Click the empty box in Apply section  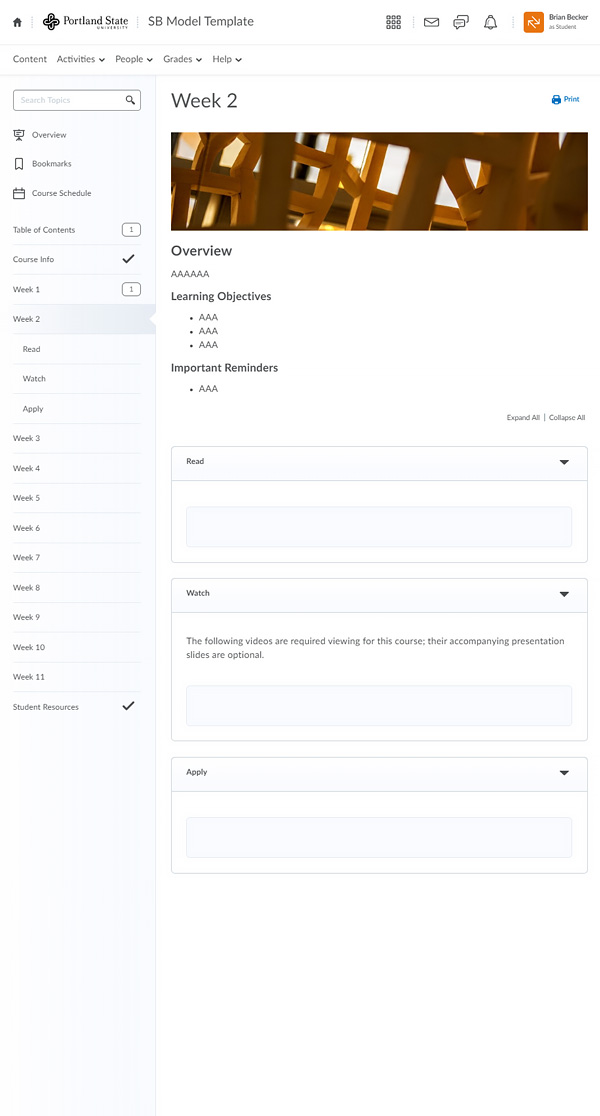pyautogui.click(x=379, y=837)
